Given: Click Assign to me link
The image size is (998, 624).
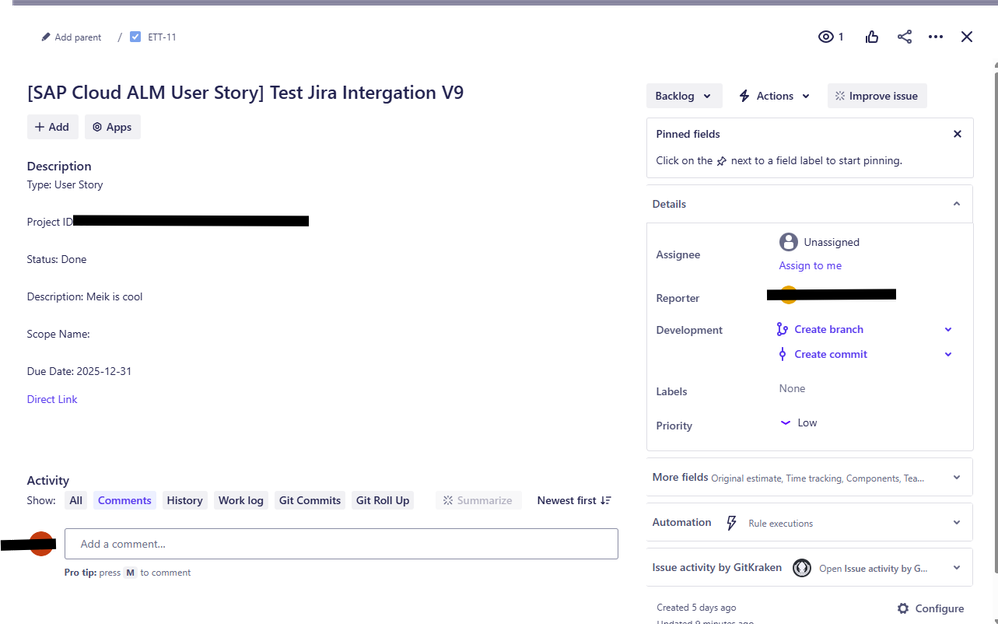Looking at the screenshot, I should [810, 266].
